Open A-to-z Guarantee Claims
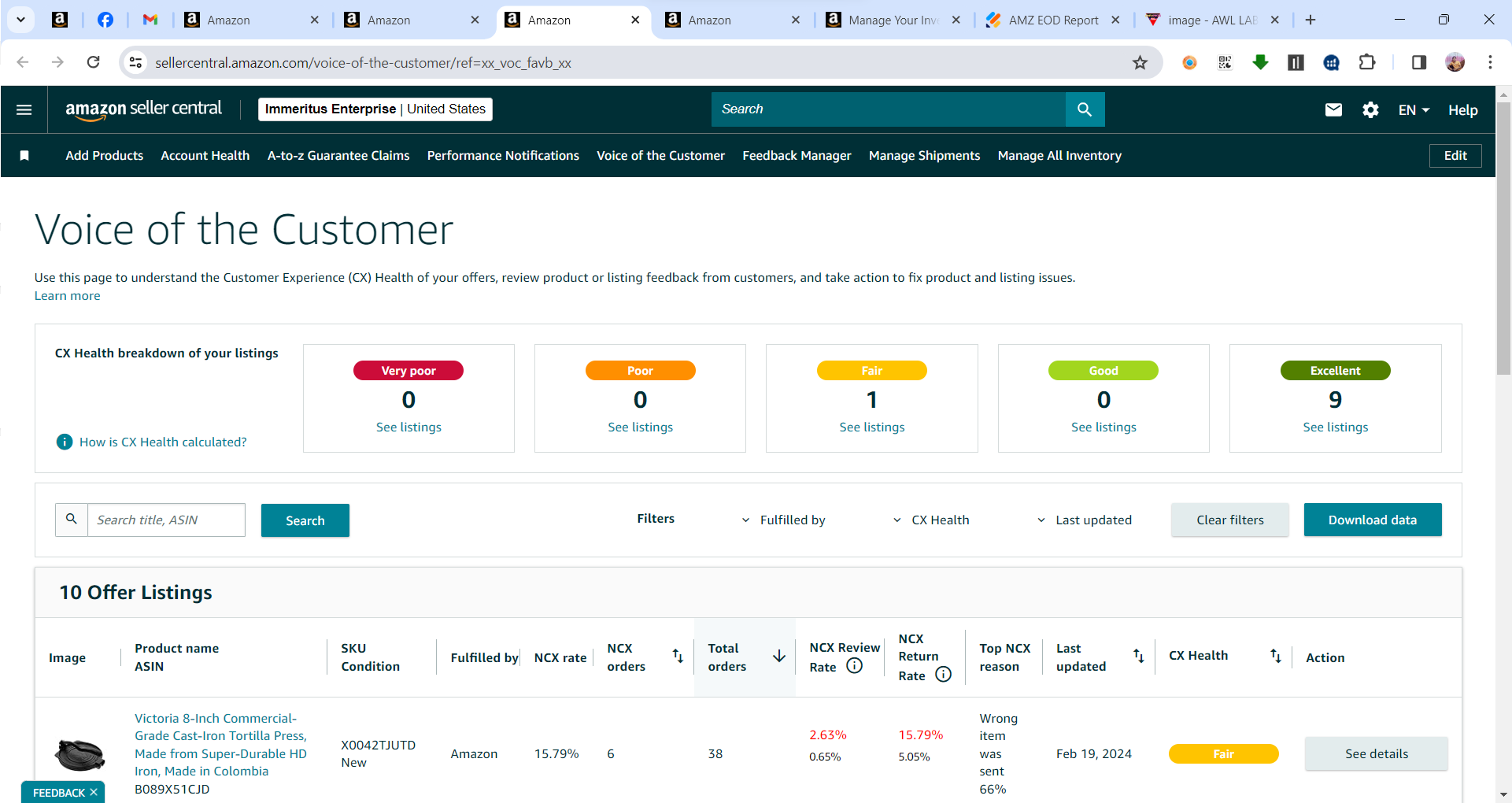Screen dimensions: 1512x803 tap(338, 156)
